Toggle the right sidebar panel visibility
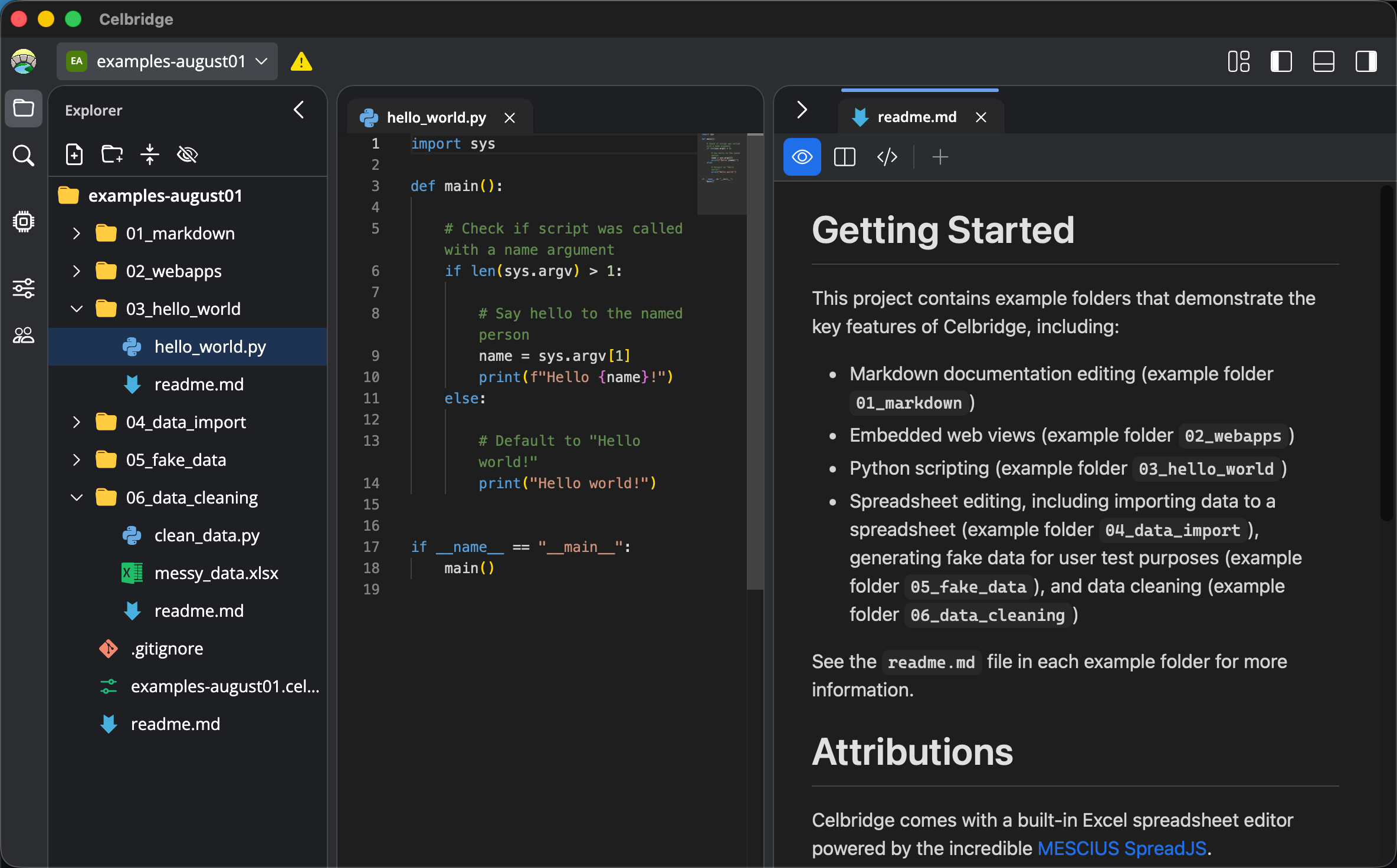Viewport: 1397px width, 868px height. click(x=1366, y=61)
